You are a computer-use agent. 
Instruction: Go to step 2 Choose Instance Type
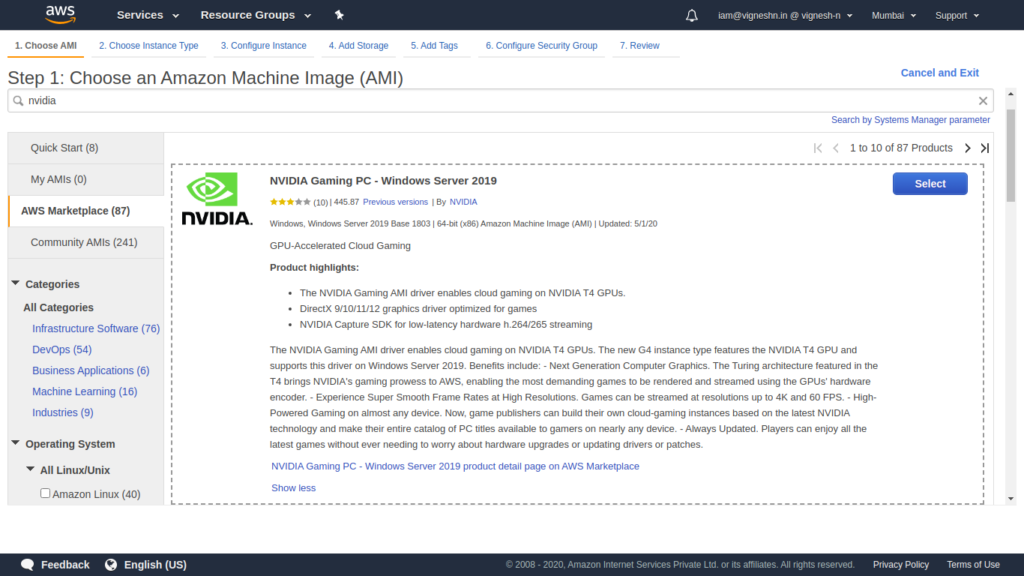(x=149, y=46)
